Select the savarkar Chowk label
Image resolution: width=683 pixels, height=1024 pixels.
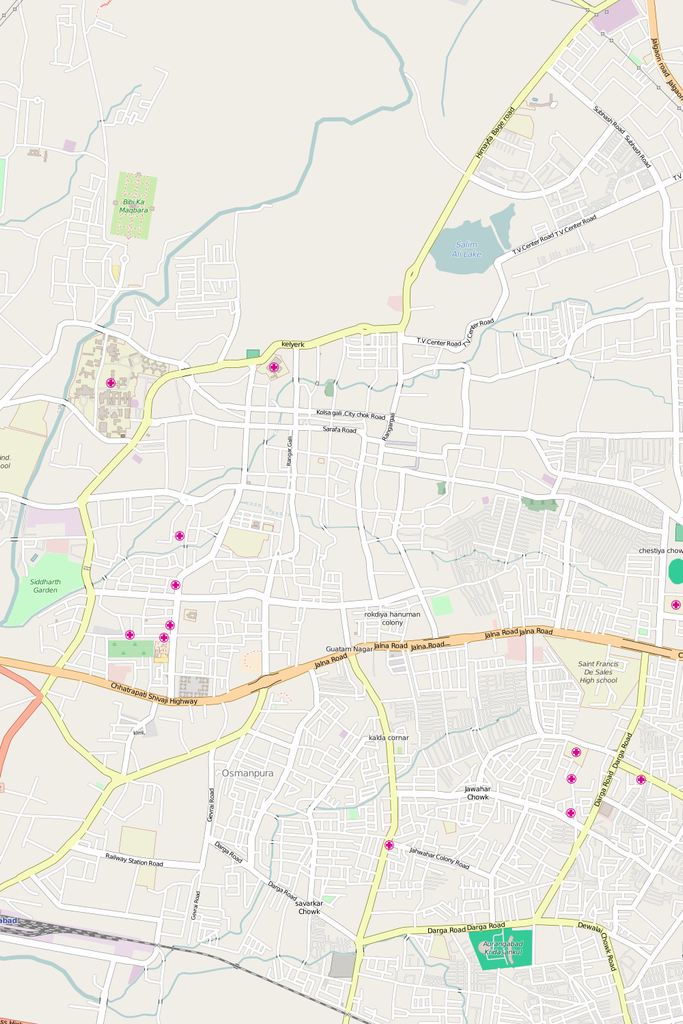[x=309, y=907]
